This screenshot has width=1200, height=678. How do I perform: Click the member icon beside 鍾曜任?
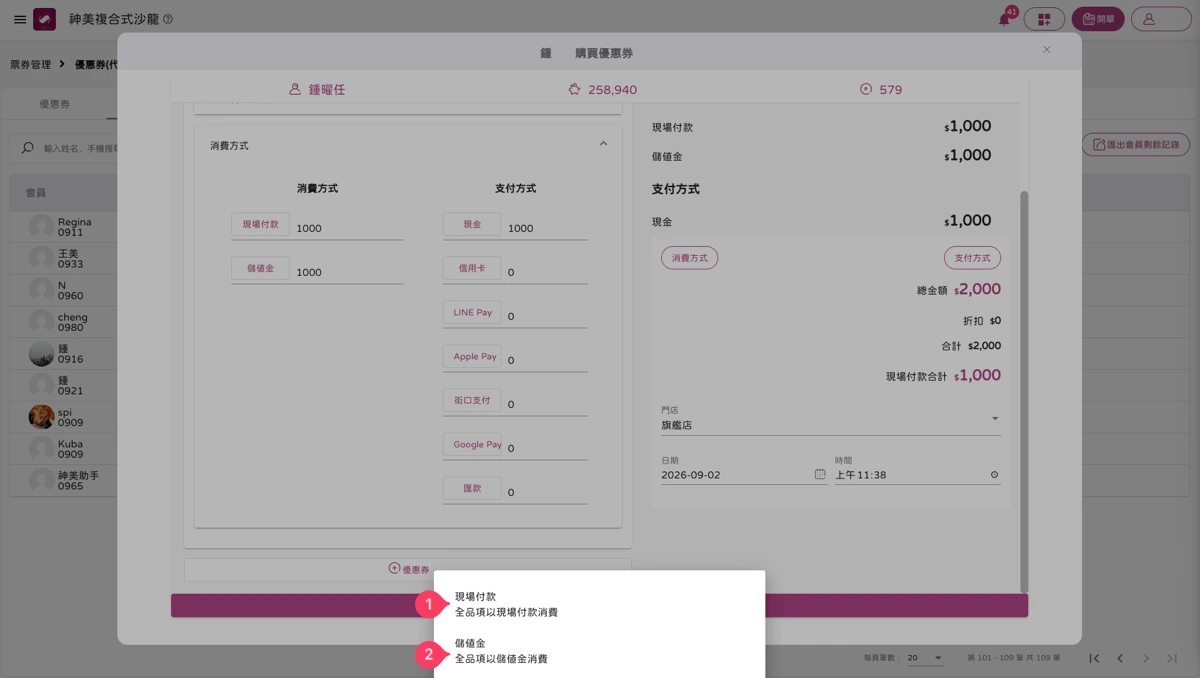click(x=295, y=89)
